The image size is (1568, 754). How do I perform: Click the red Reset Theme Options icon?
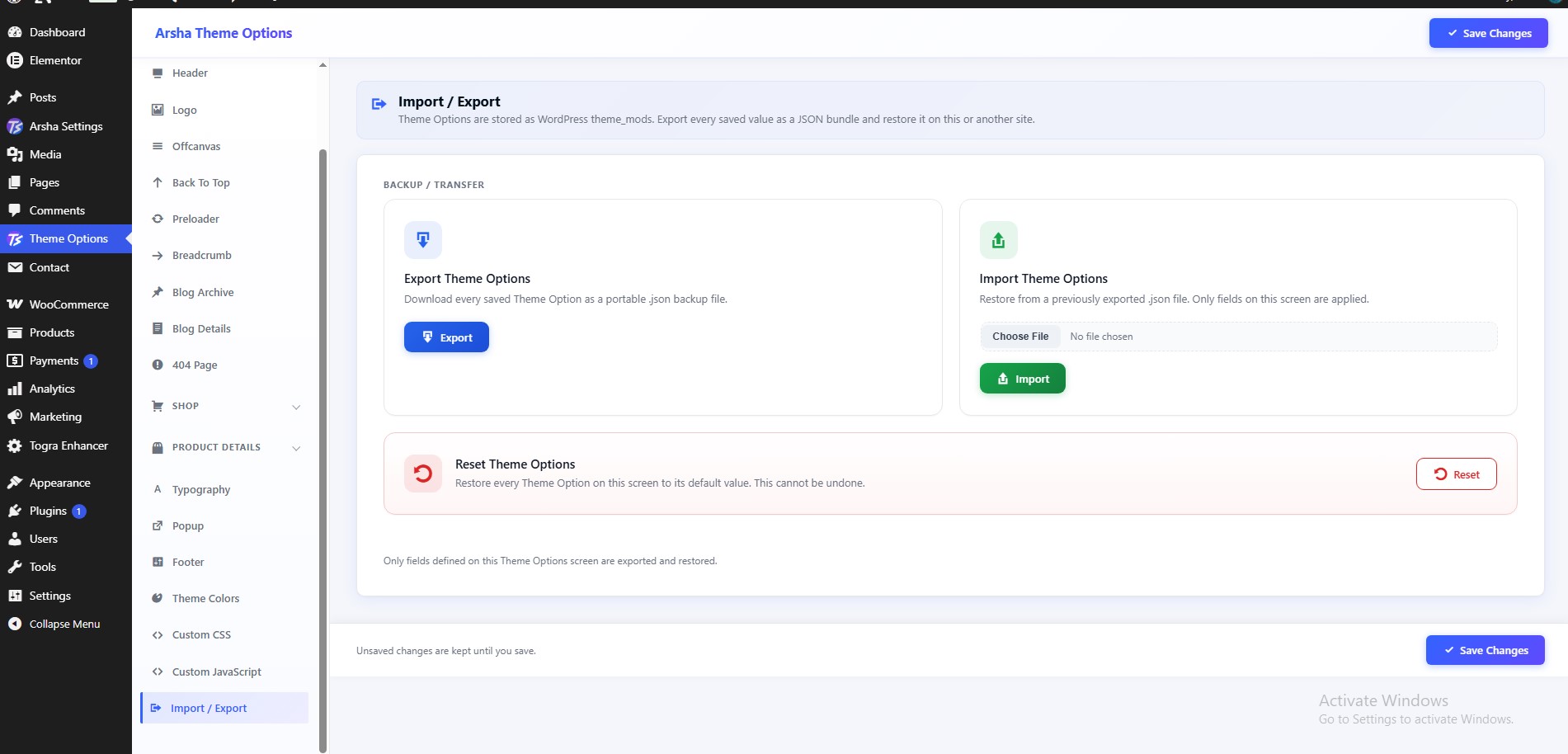(423, 474)
